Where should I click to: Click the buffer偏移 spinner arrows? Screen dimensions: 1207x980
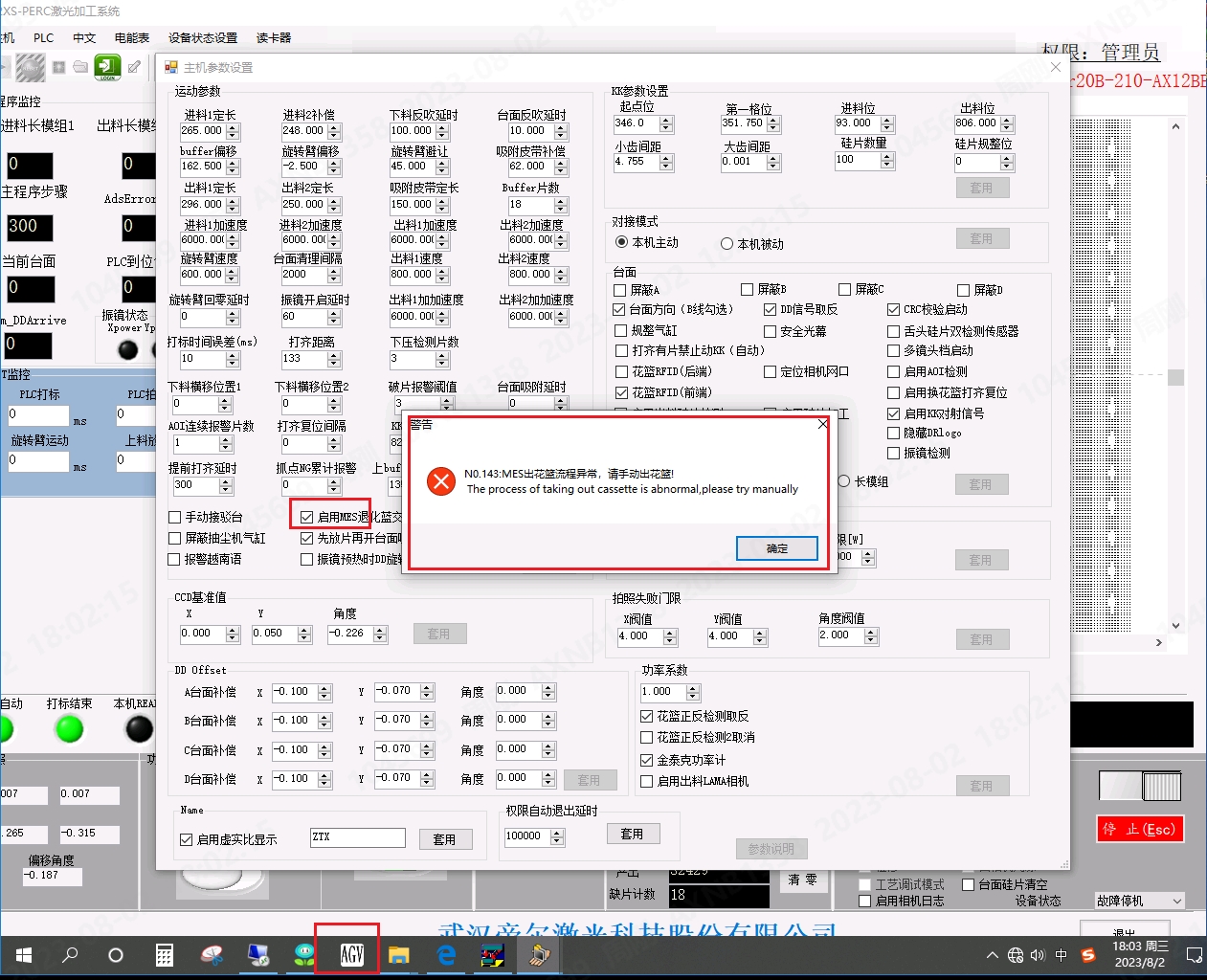point(233,167)
